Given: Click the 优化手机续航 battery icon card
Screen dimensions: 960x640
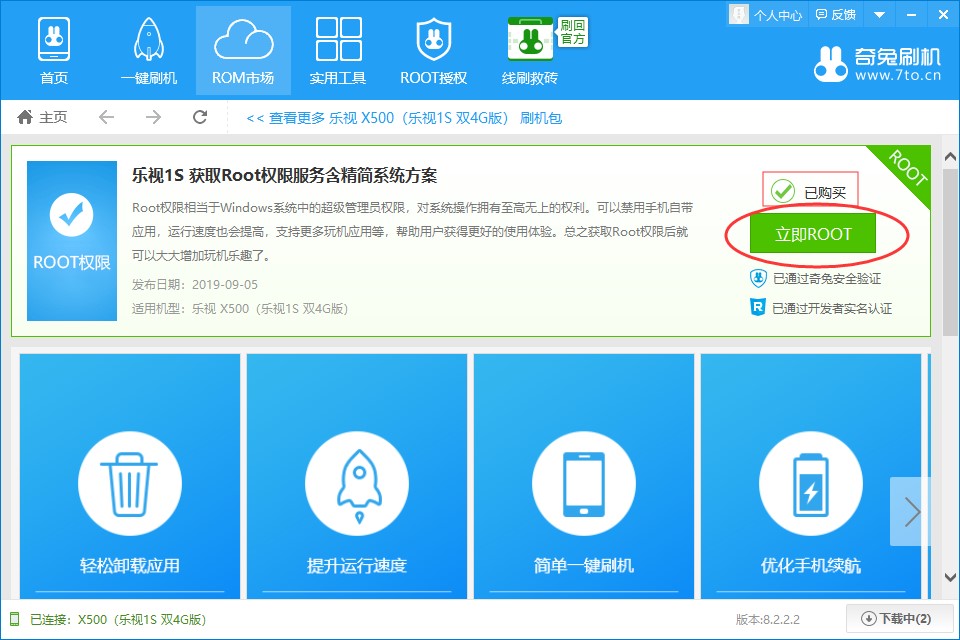Looking at the screenshot, I should coord(811,476).
